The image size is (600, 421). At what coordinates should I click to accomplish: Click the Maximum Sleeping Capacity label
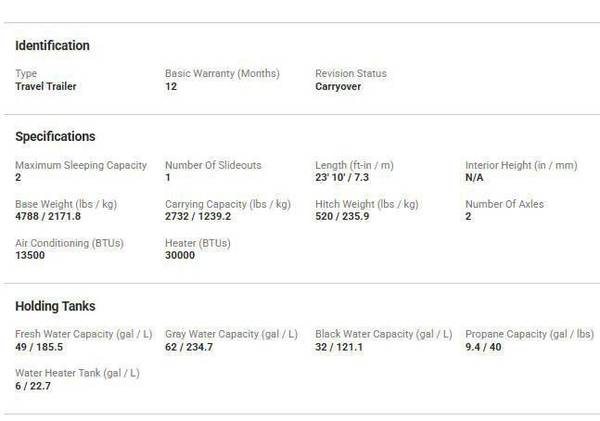pyautogui.click(x=81, y=165)
